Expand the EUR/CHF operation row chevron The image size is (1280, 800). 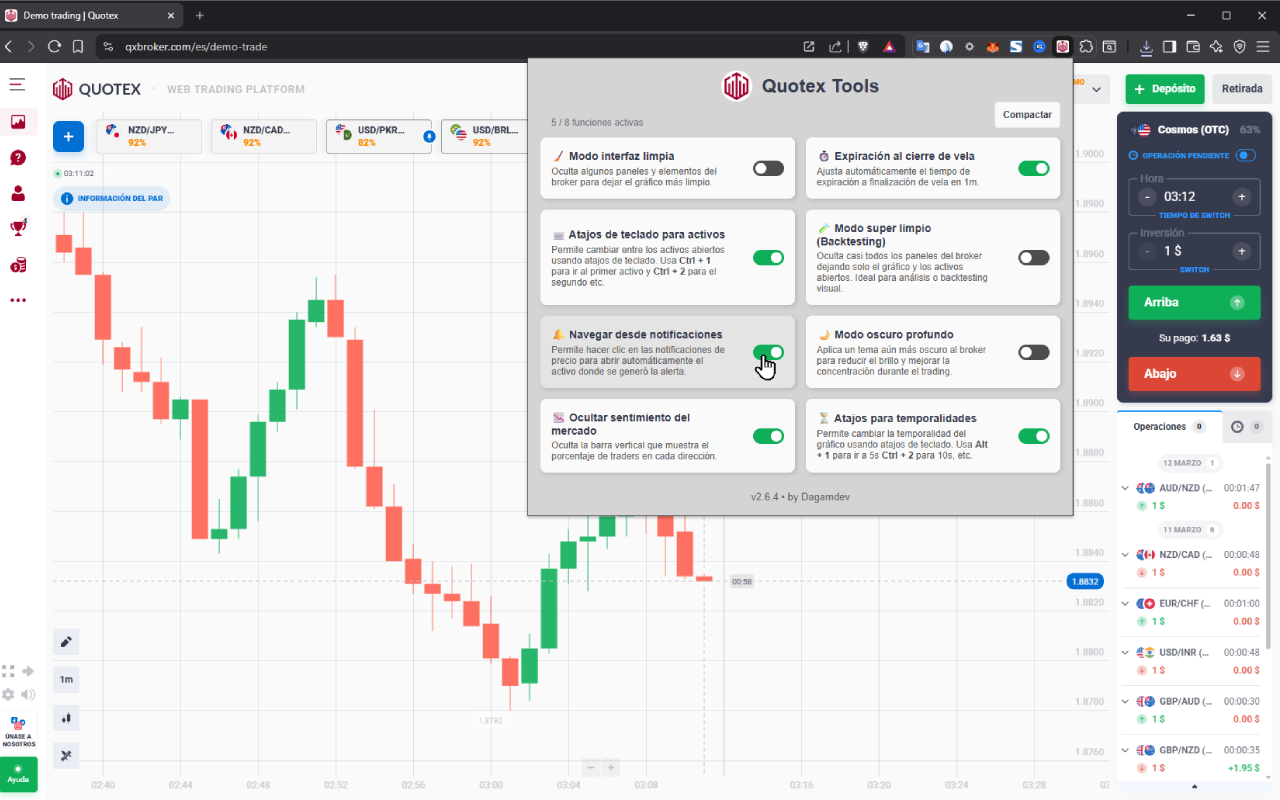pos(1125,604)
